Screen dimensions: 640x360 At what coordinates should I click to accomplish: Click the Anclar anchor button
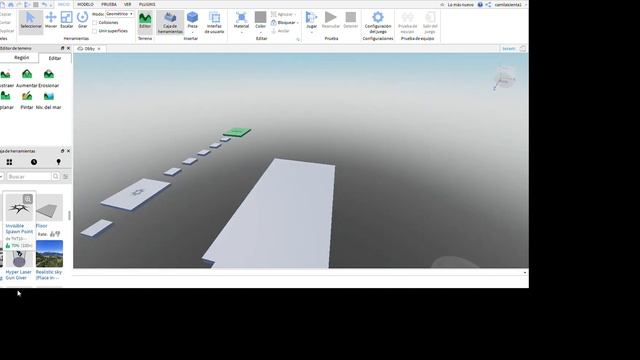click(280, 31)
